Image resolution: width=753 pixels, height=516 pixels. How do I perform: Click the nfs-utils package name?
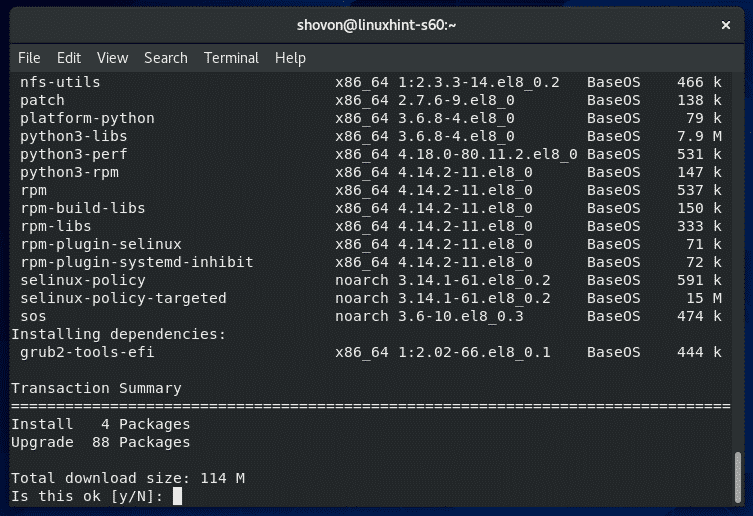(60, 82)
